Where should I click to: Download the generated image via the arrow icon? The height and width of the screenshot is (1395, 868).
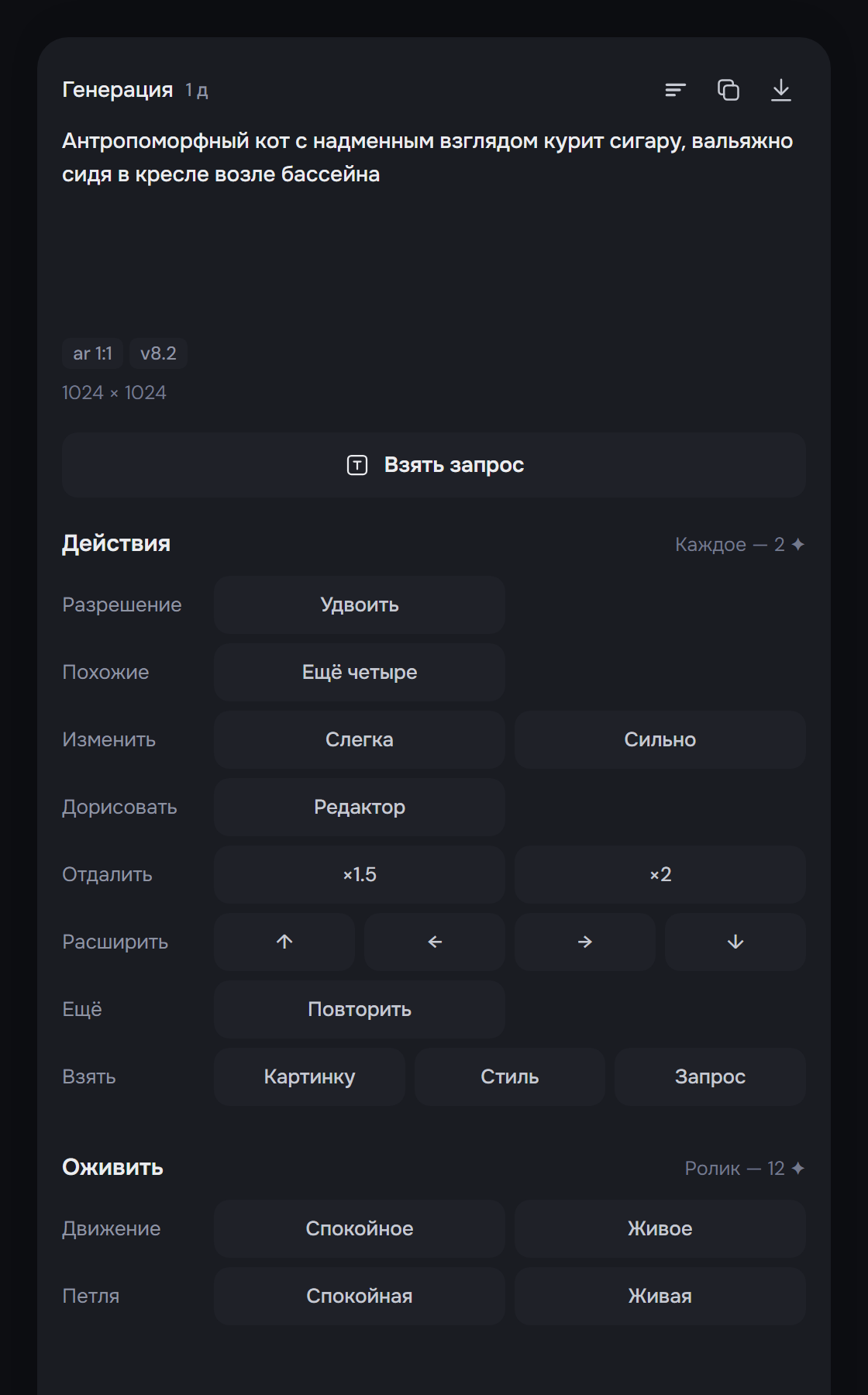pyautogui.click(x=781, y=90)
